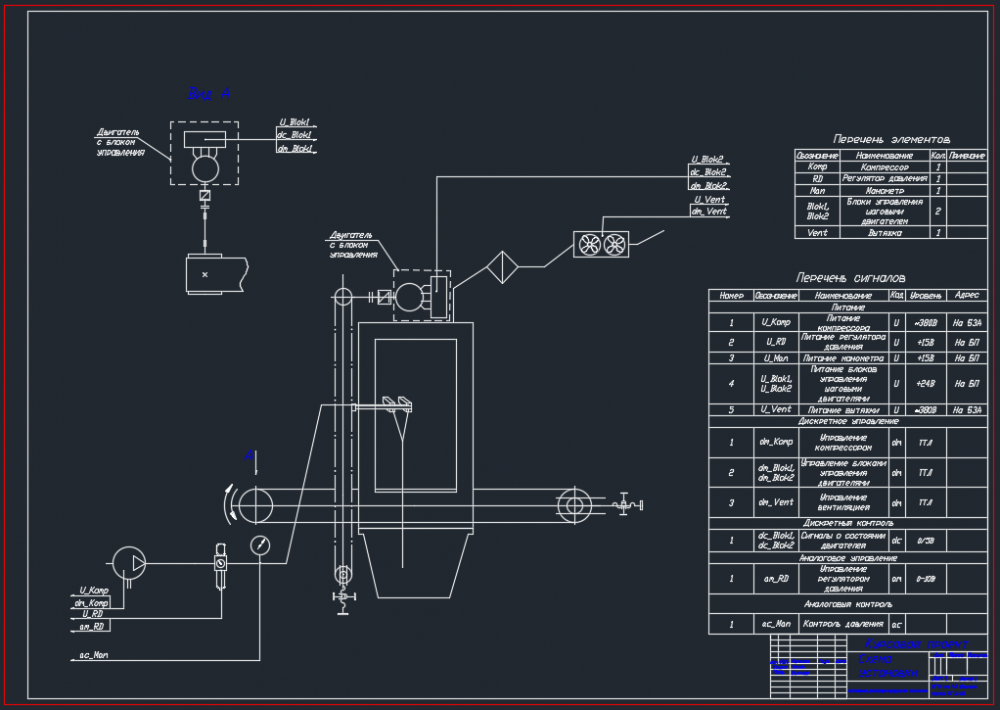Click the section marker A arrow
1000x710 pixels.
pyautogui.click(x=251, y=461)
